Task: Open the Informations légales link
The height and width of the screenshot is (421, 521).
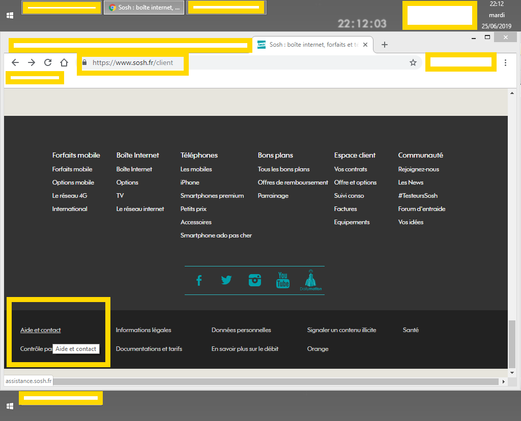Action: tap(143, 330)
